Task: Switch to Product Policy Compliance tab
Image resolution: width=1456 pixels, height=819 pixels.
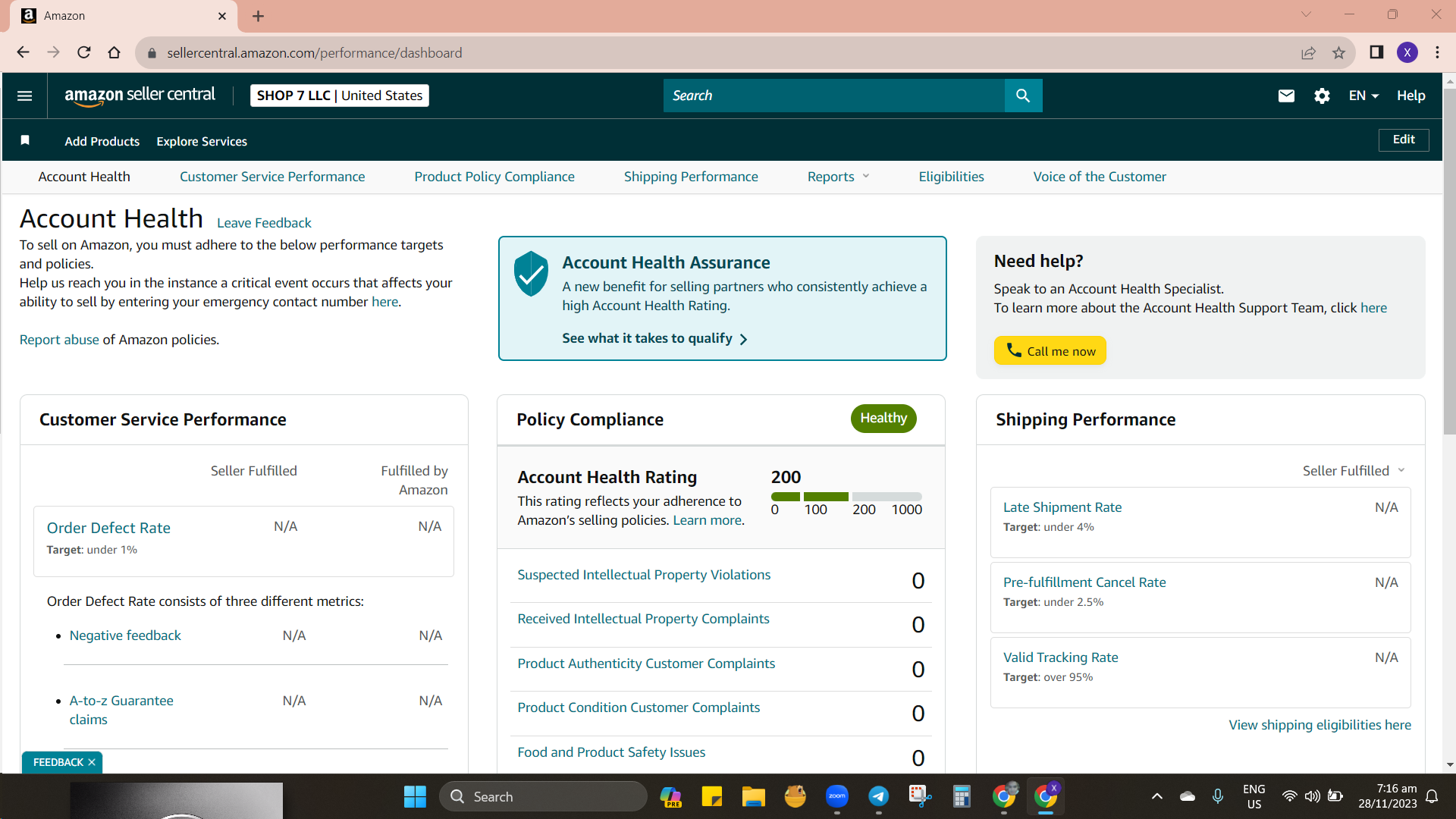Action: (x=494, y=177)
